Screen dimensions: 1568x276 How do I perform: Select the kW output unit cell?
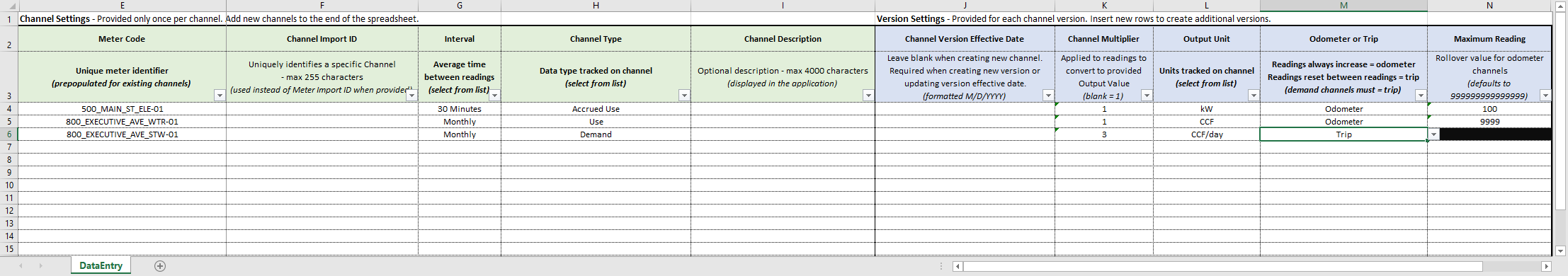pos(1207,109)
